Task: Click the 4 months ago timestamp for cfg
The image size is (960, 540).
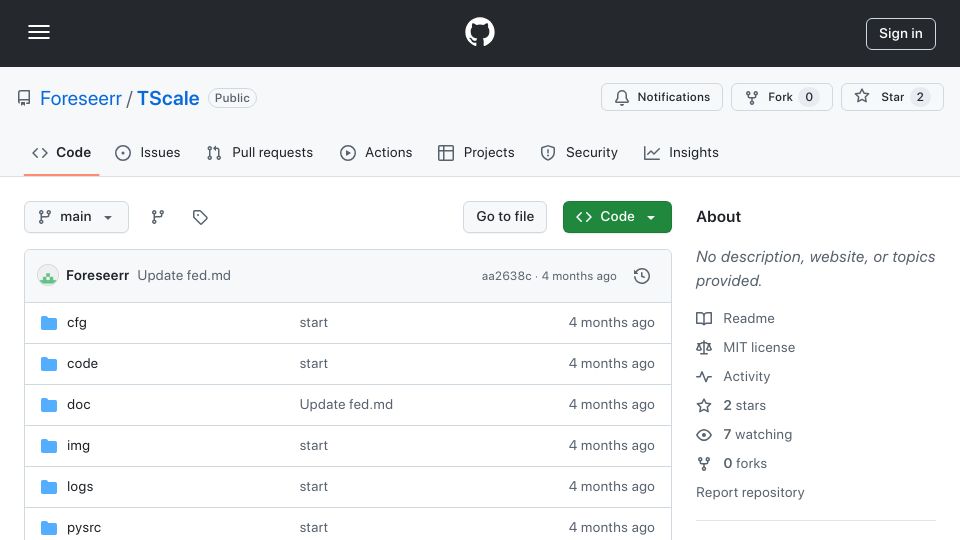Action: click(611, 323)
